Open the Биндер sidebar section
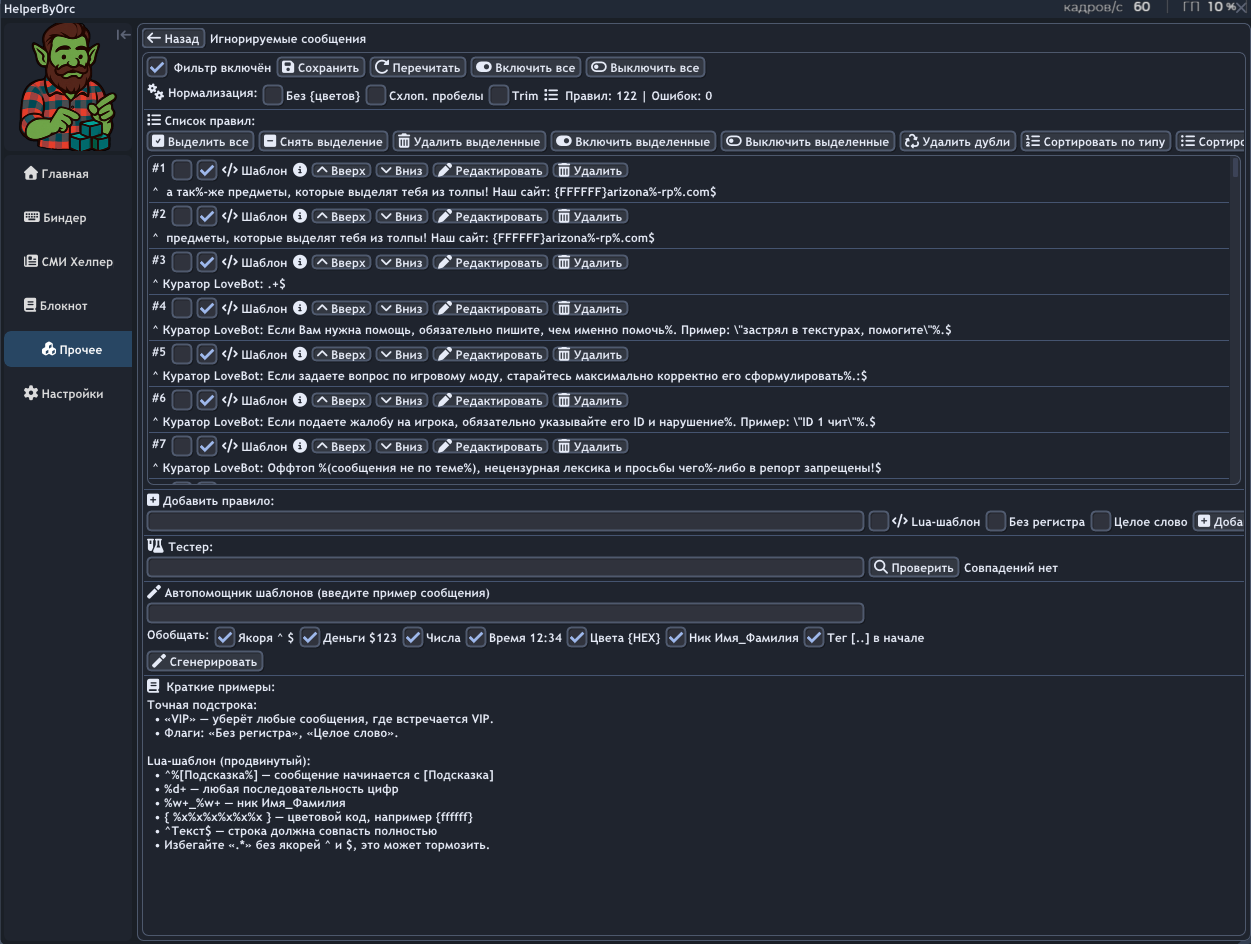The height and width of the screenshot is (944, 1251). (65, 218)
